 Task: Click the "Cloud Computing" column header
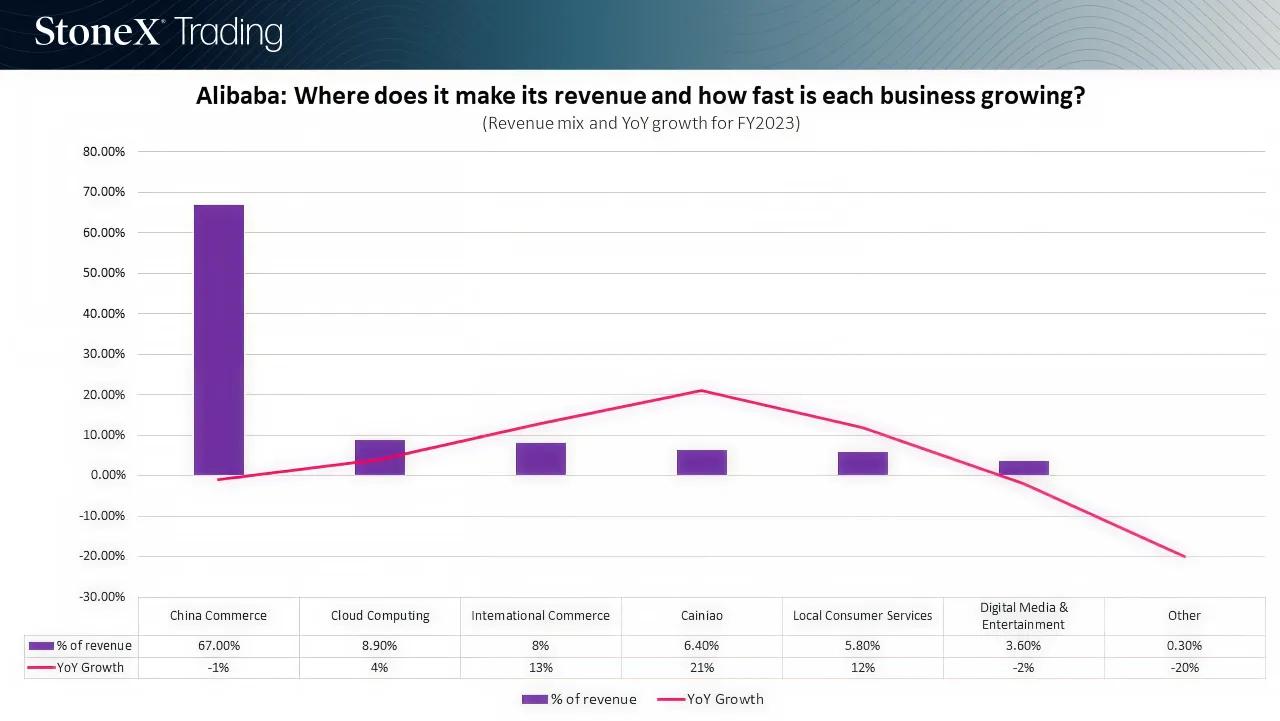(380, 616)
